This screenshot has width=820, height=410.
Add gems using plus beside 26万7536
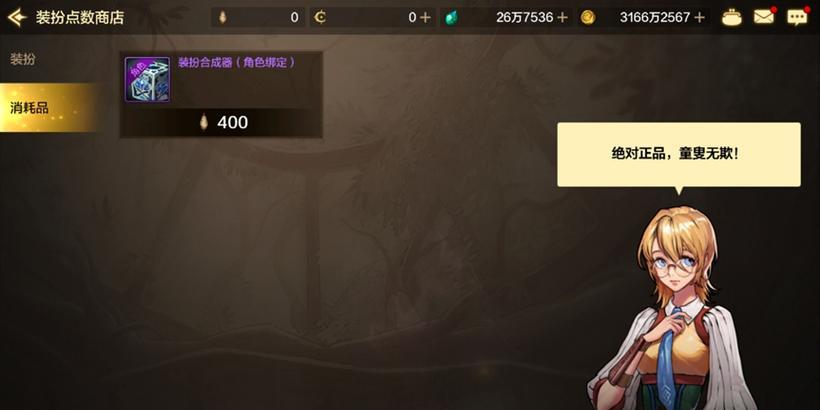click(562, 18)
